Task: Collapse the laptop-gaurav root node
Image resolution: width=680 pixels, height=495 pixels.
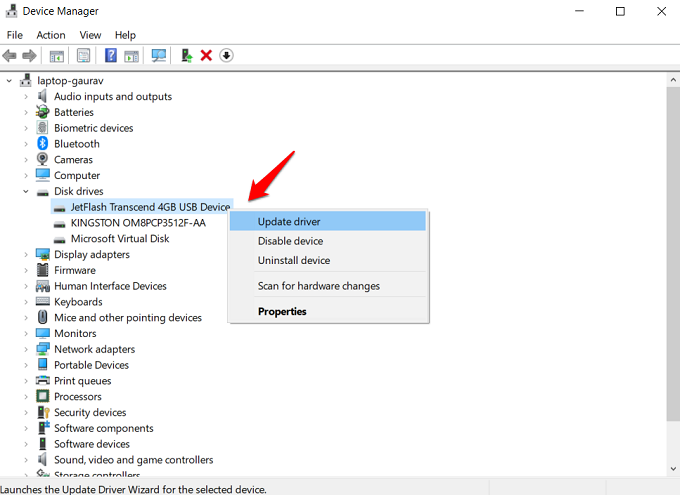Action: pyautogui.click(x=9, y=81)
